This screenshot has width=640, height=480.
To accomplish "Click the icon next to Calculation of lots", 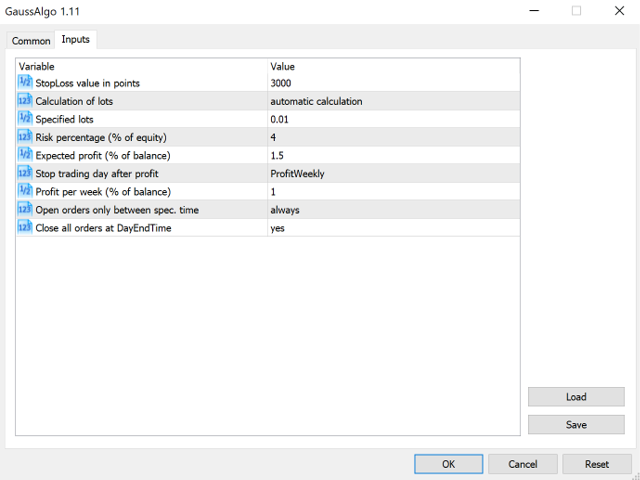I will [25, 101].
